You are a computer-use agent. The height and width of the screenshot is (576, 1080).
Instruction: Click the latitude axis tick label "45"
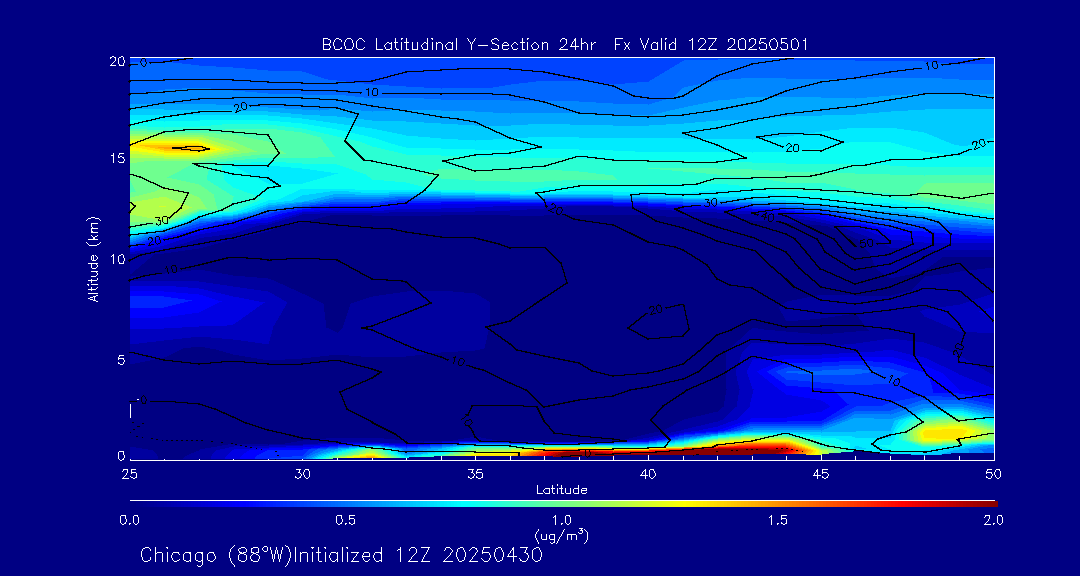tap(820, 474)
